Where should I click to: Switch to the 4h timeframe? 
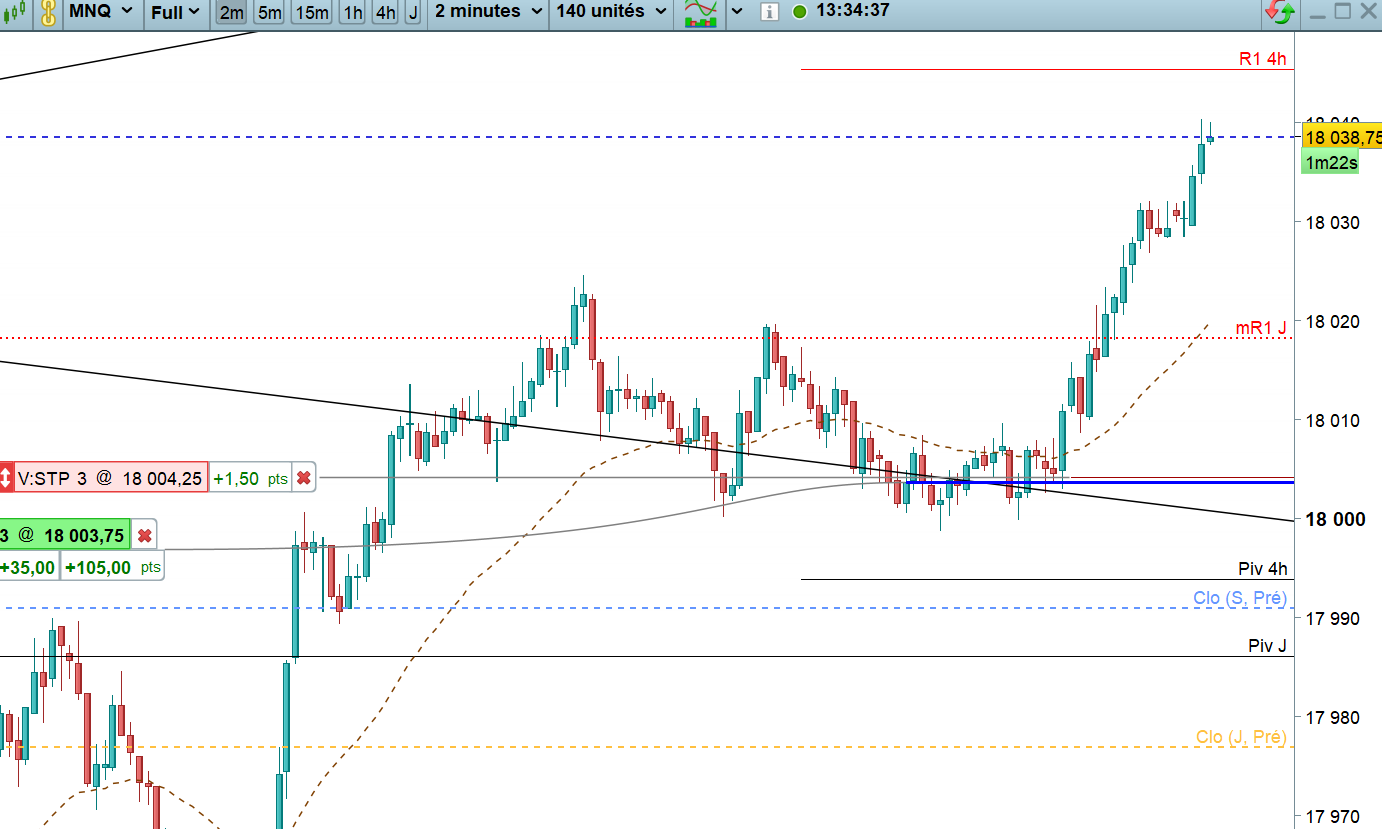[x=385, y=12]
